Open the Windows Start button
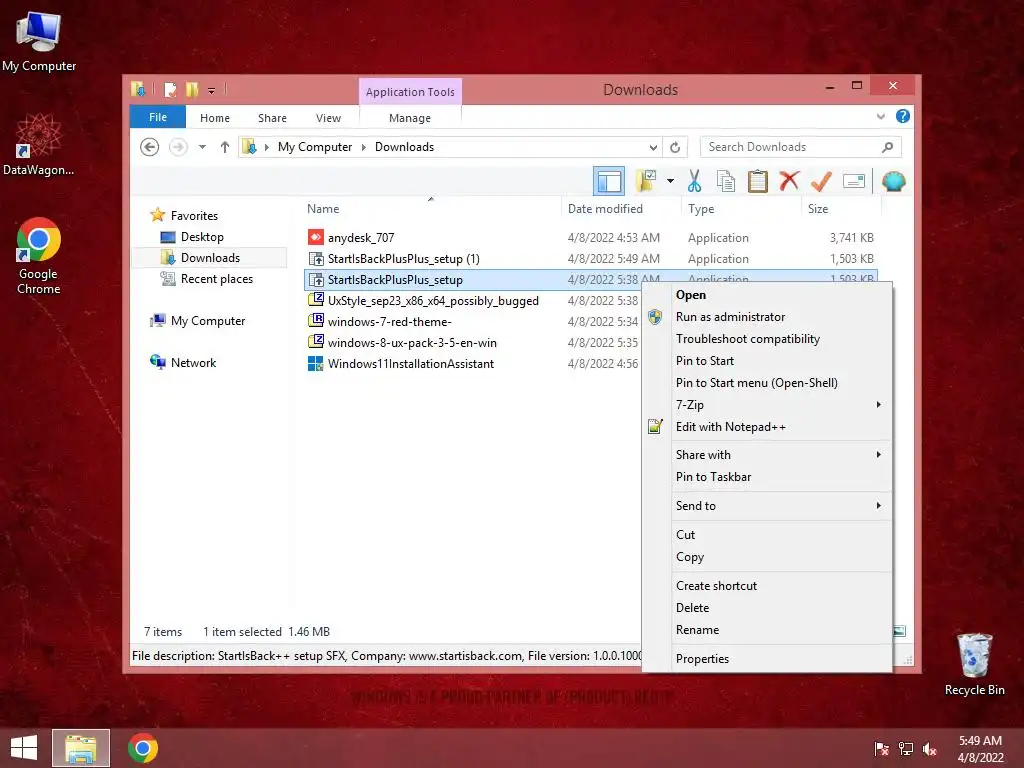1024x768 pixels. coord(24,748)
